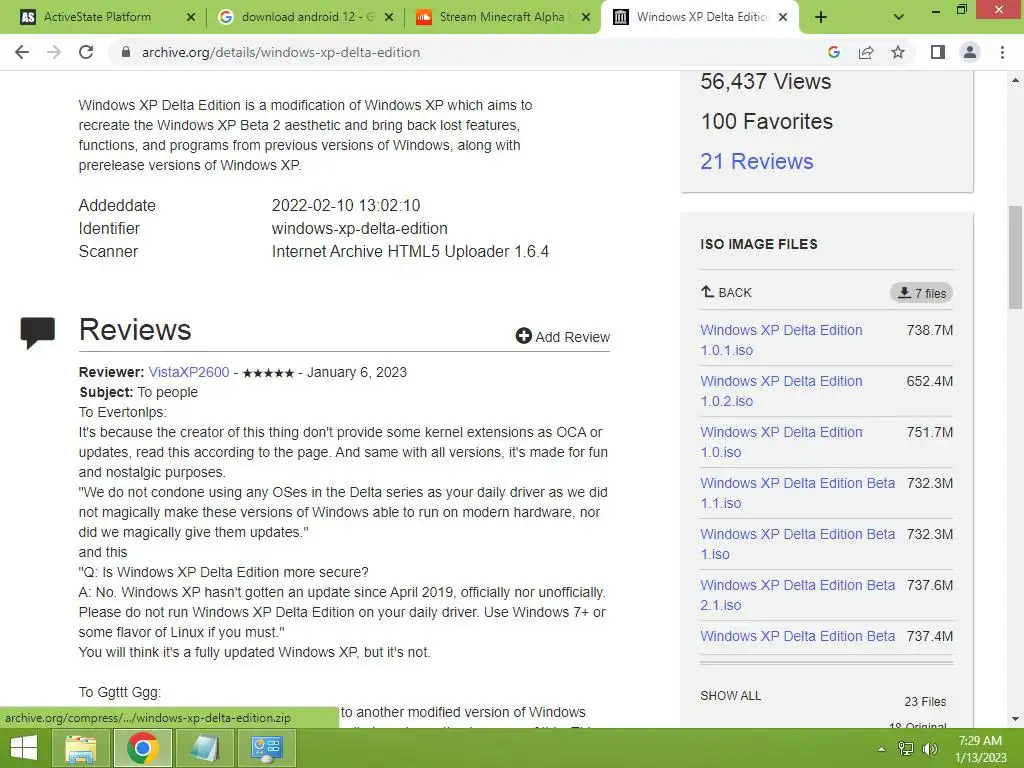Click the BACK up-arrow in ISO files

(726, 293)
